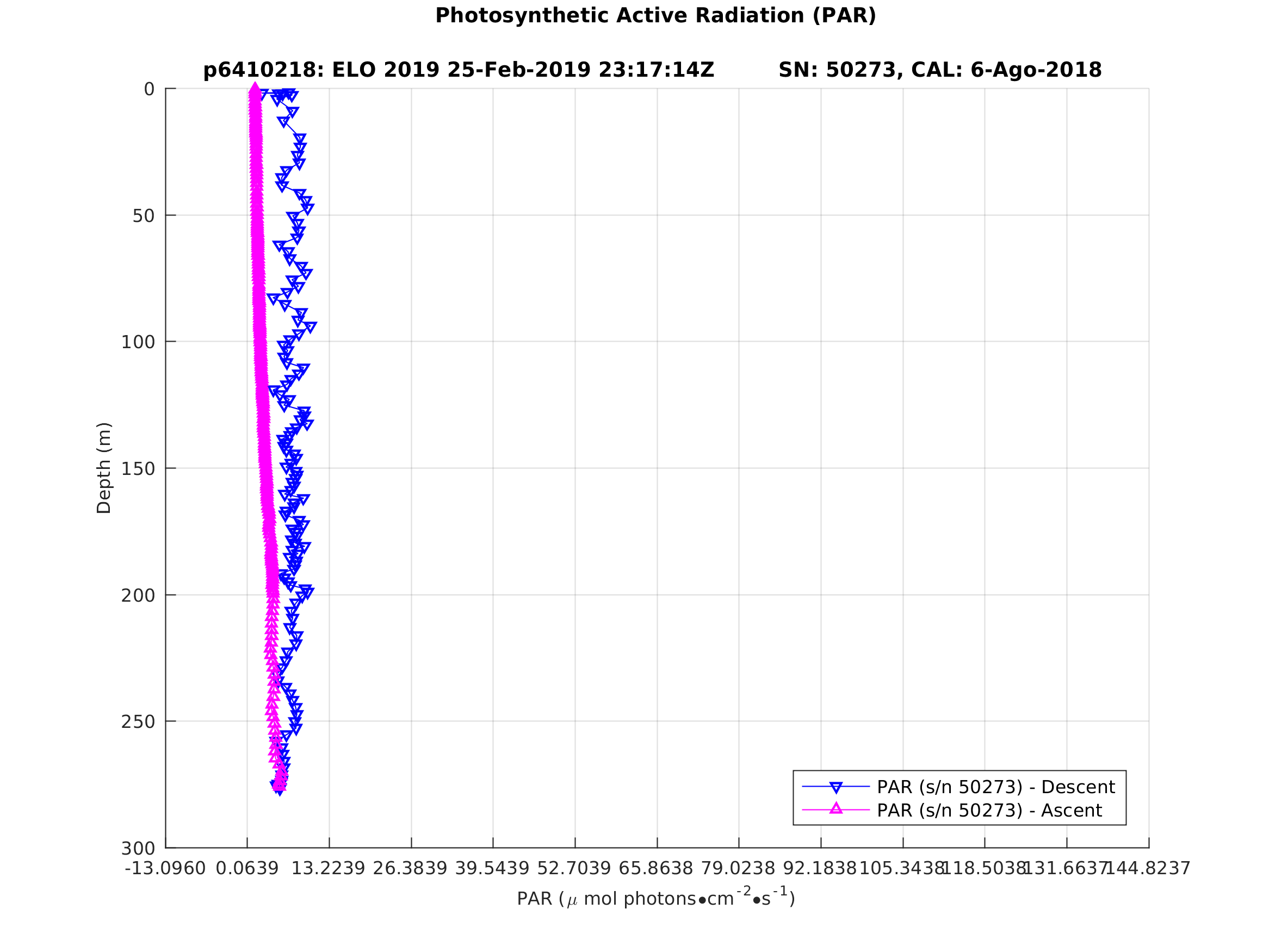Click x-axis tick label '39.5439'

tap(492, 869)
